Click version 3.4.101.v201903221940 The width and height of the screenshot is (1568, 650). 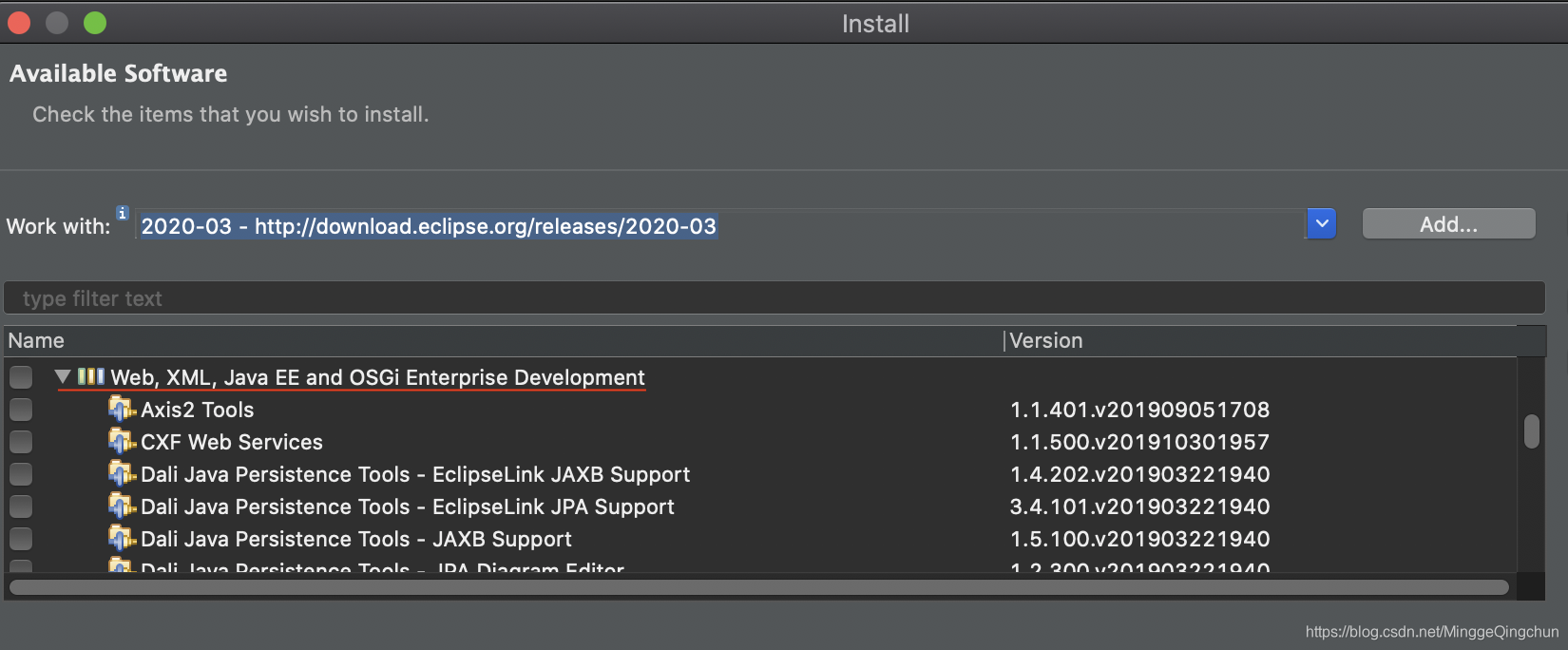[x=1139, y=507]
